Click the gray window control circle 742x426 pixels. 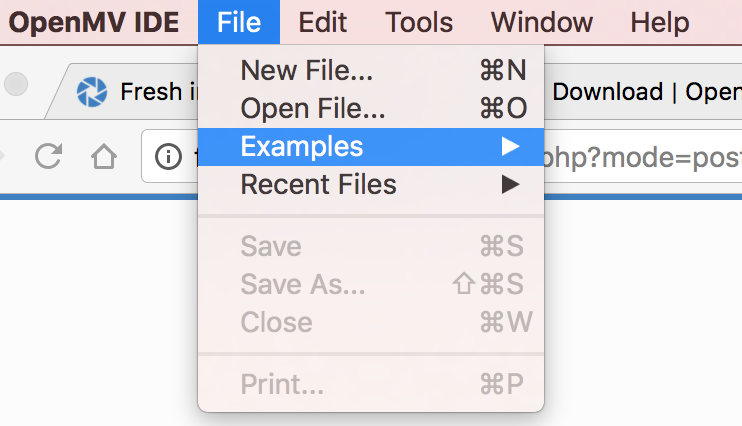(16, 84)
